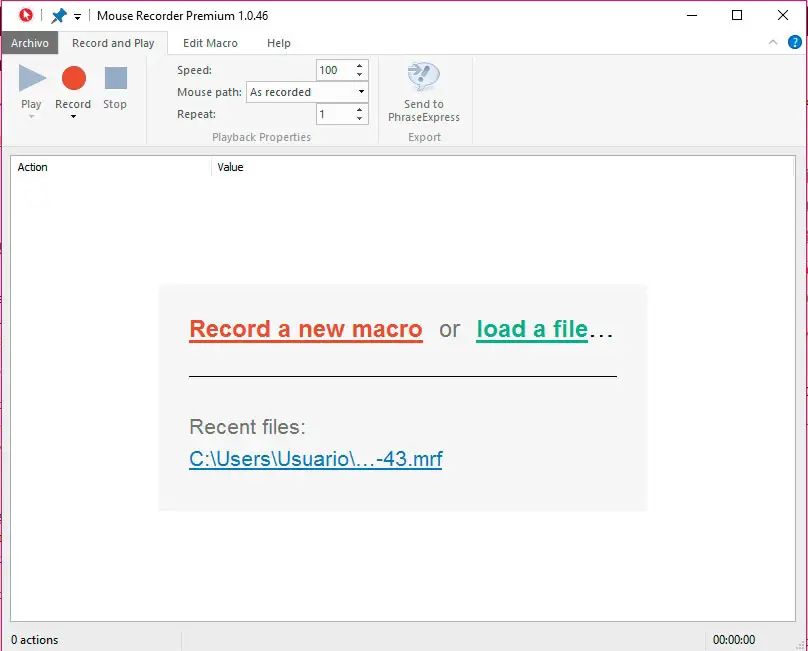The image size is (808, 651).
Task: Expand the Record button dropdown arrow
Action: point(73,116)
